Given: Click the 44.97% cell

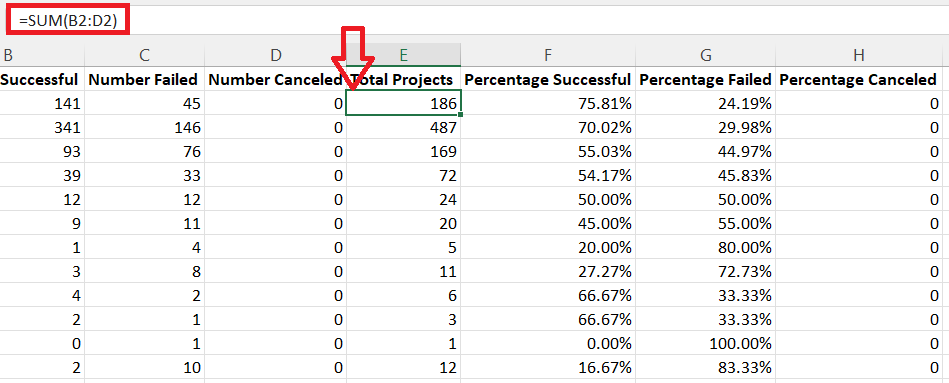Looking at the screenshot, I should [x=705, y=151].
